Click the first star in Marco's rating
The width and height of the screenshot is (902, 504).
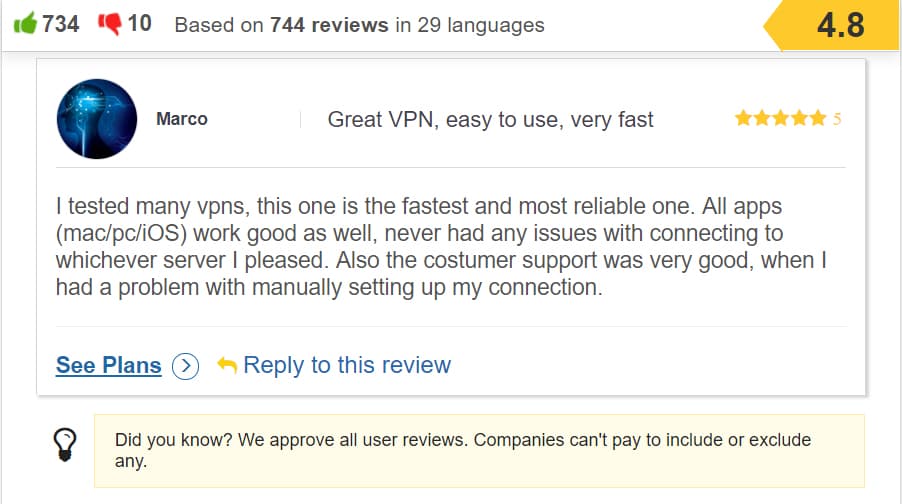[744, 119]
